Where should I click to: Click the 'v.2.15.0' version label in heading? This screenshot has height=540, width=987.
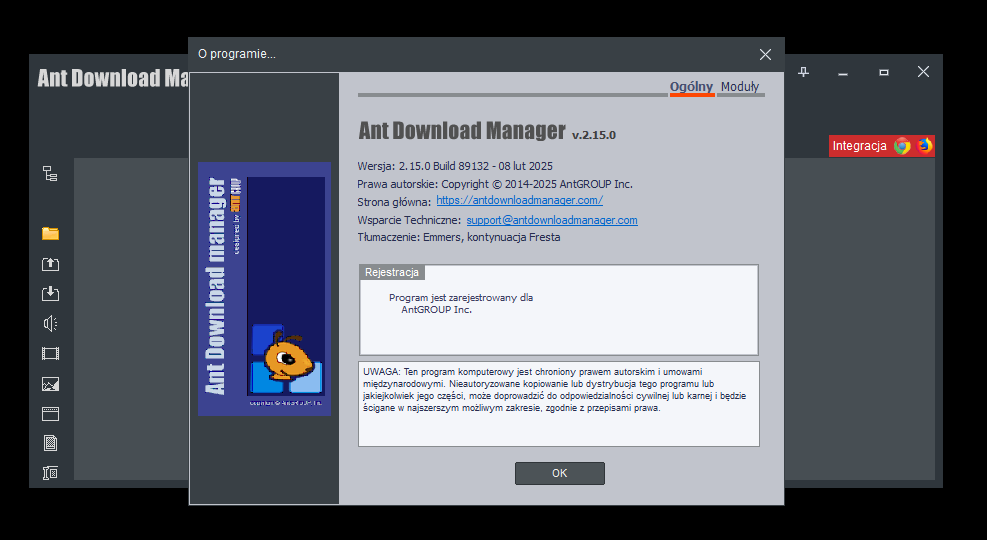[x=594, y=135]
